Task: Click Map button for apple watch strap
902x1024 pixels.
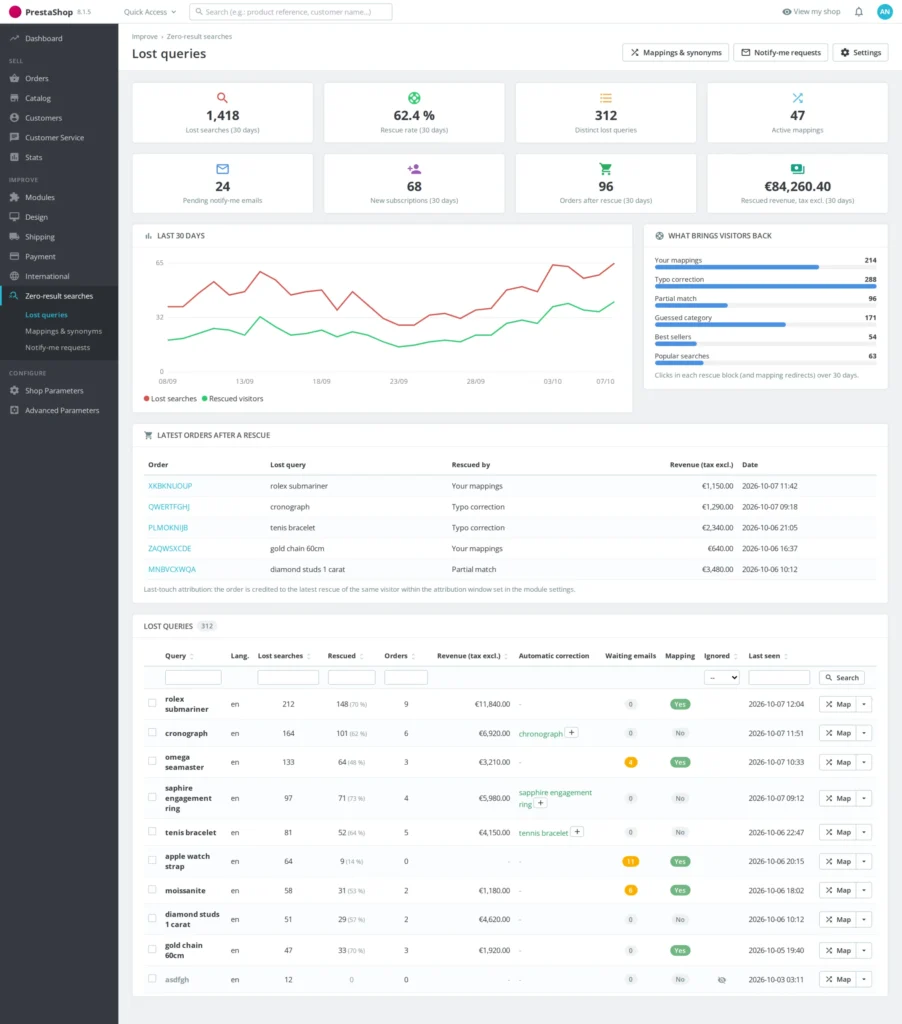Action: [x=837, y=861]
